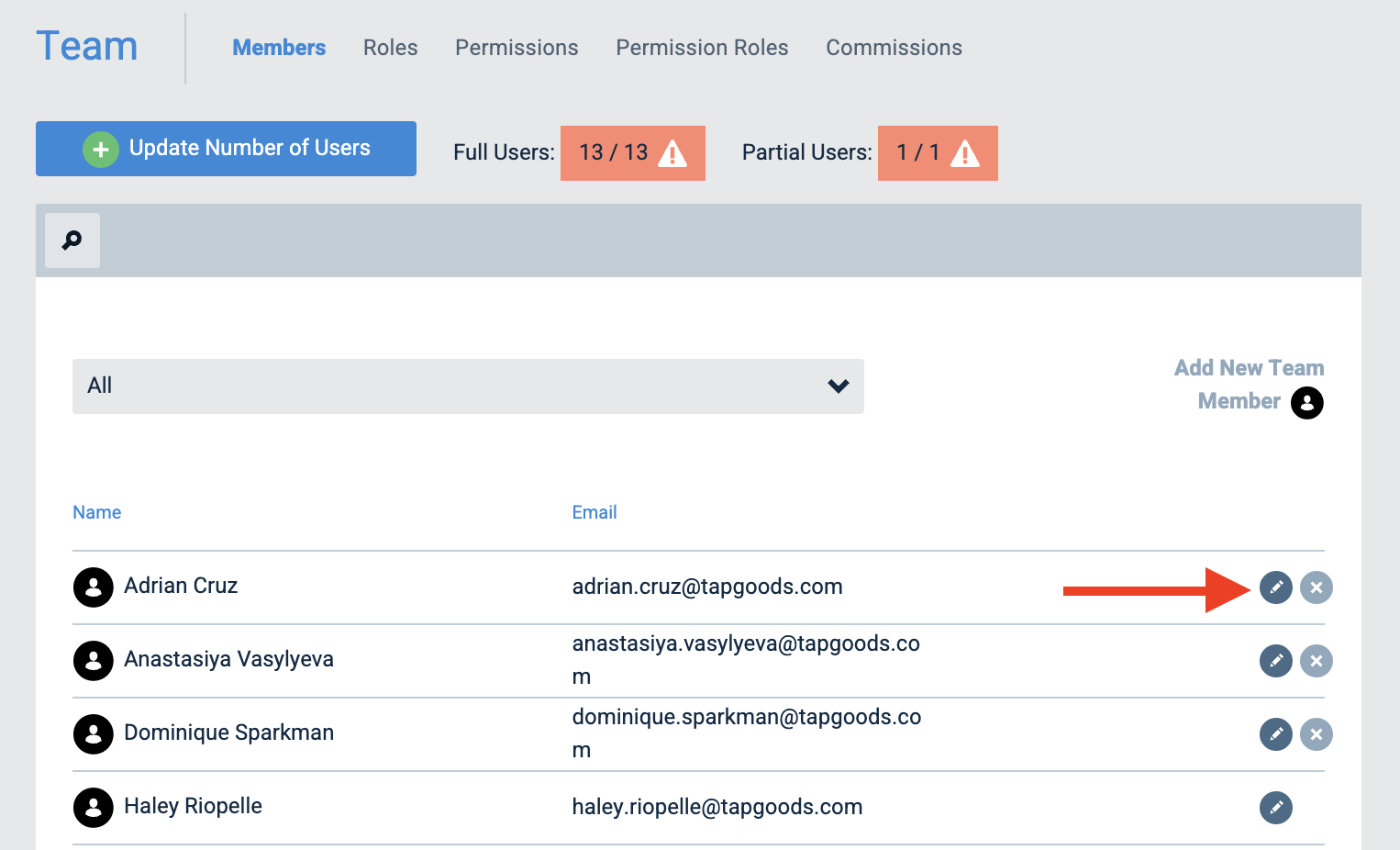Image resolution: width=1400 pixels, height=850 pixels.
Task: Open the Commissions tab
Action: pos(894,48)
